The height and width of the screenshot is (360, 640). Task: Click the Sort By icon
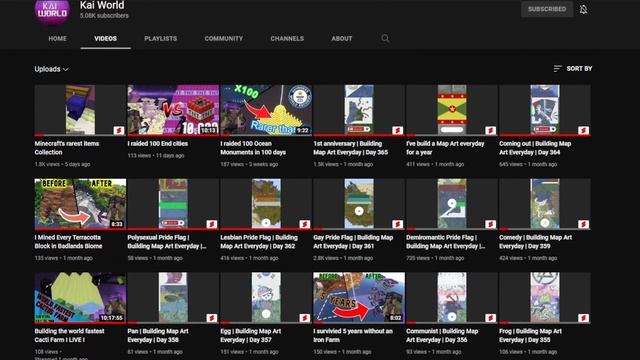coord(558,69)
